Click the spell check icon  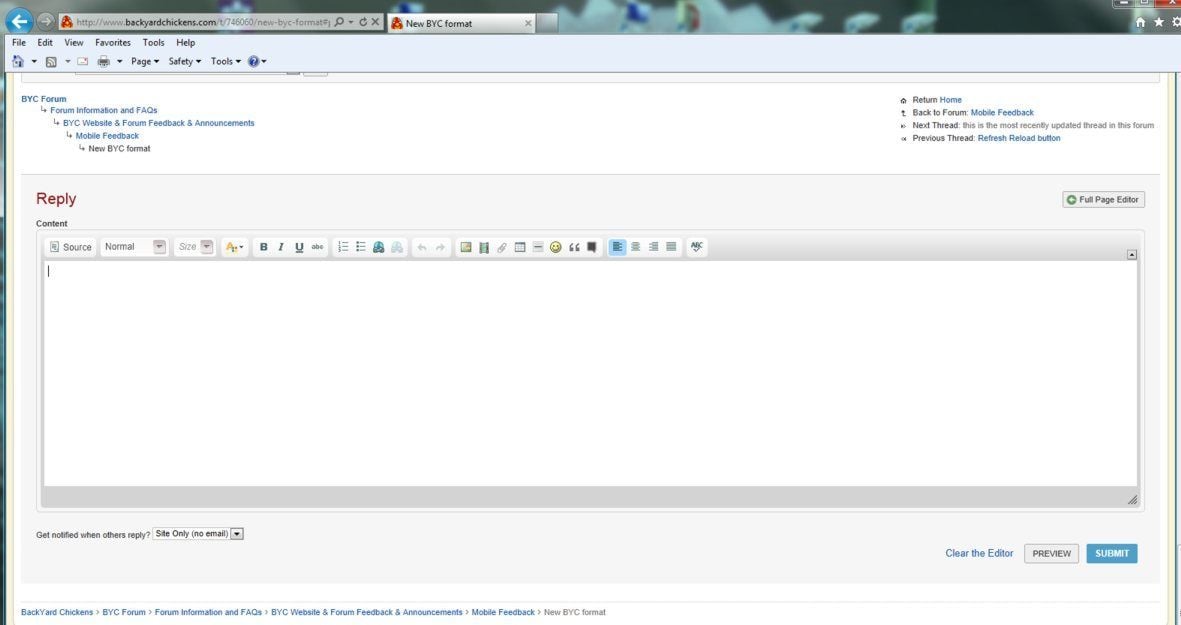coord(697,247)
